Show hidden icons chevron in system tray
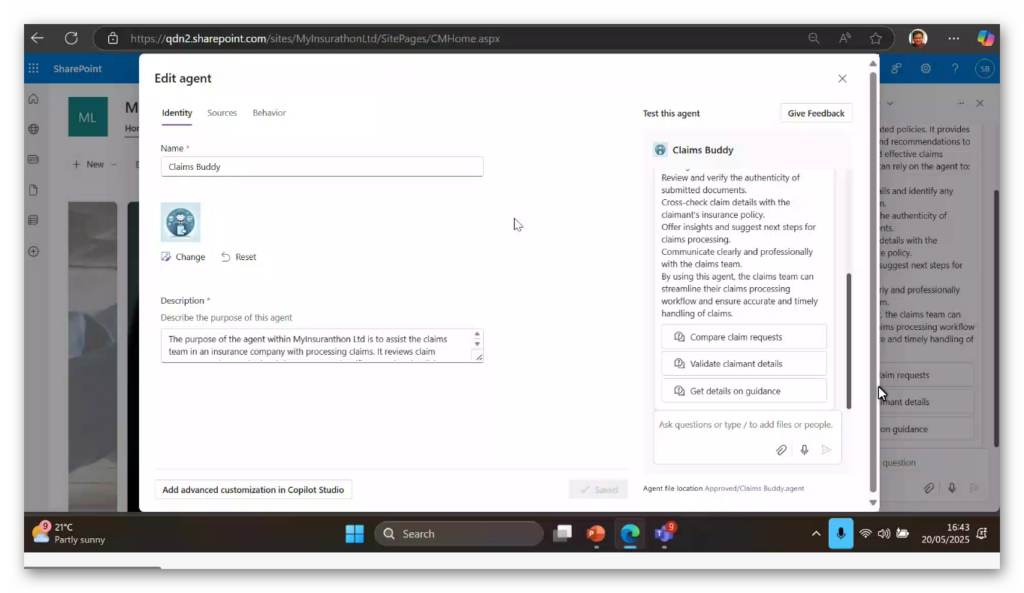Viewport: 1024px width, 593px height. tap(816, 534)
